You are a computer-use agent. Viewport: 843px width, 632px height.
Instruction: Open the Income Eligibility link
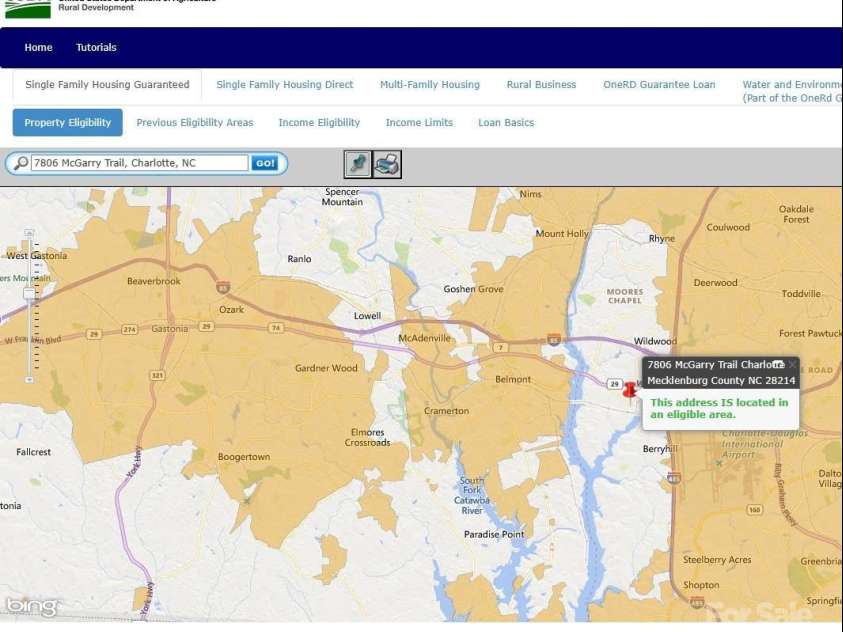pos(319,123)
